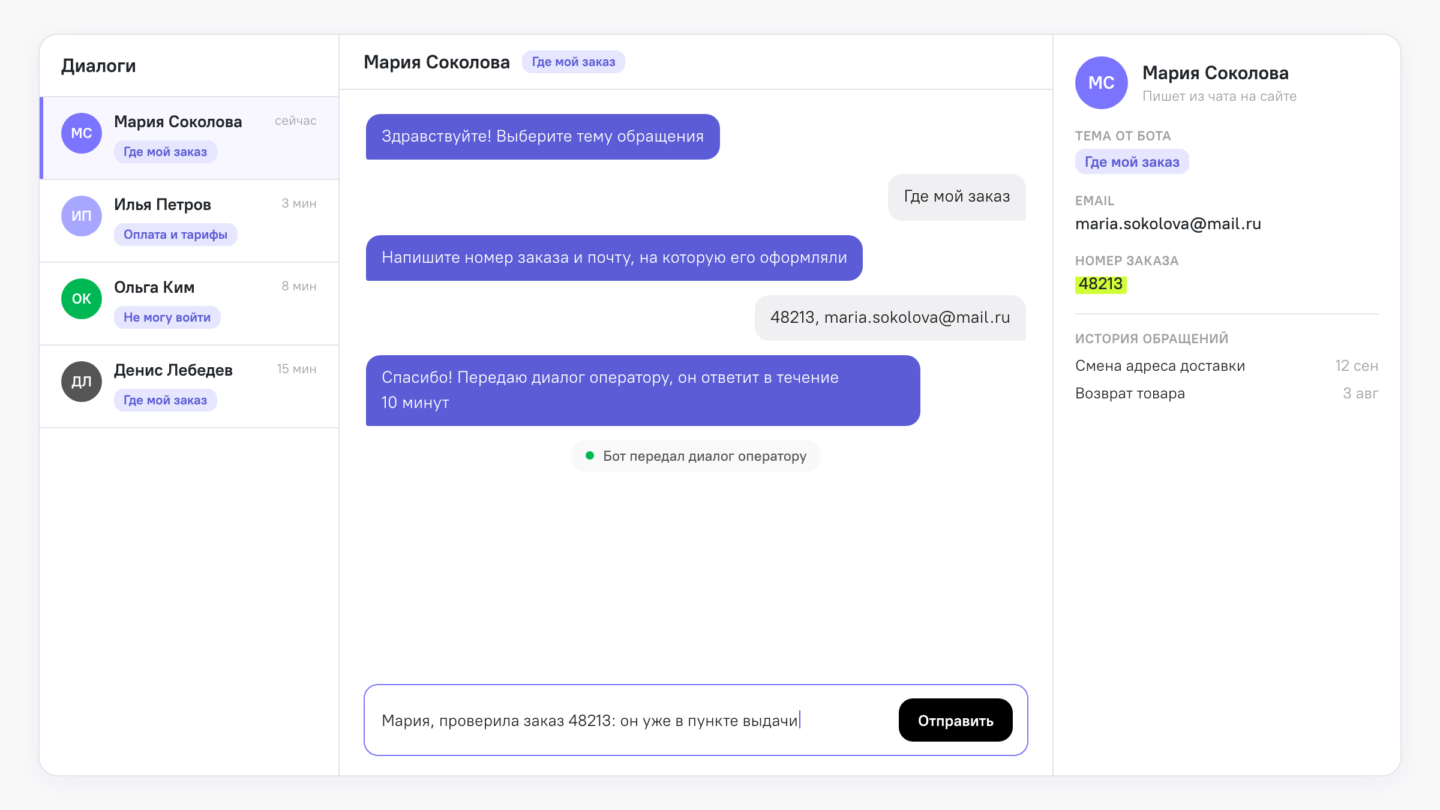
Task: Open 'Возврат товара' history entry
Action: click(1227, 393)
